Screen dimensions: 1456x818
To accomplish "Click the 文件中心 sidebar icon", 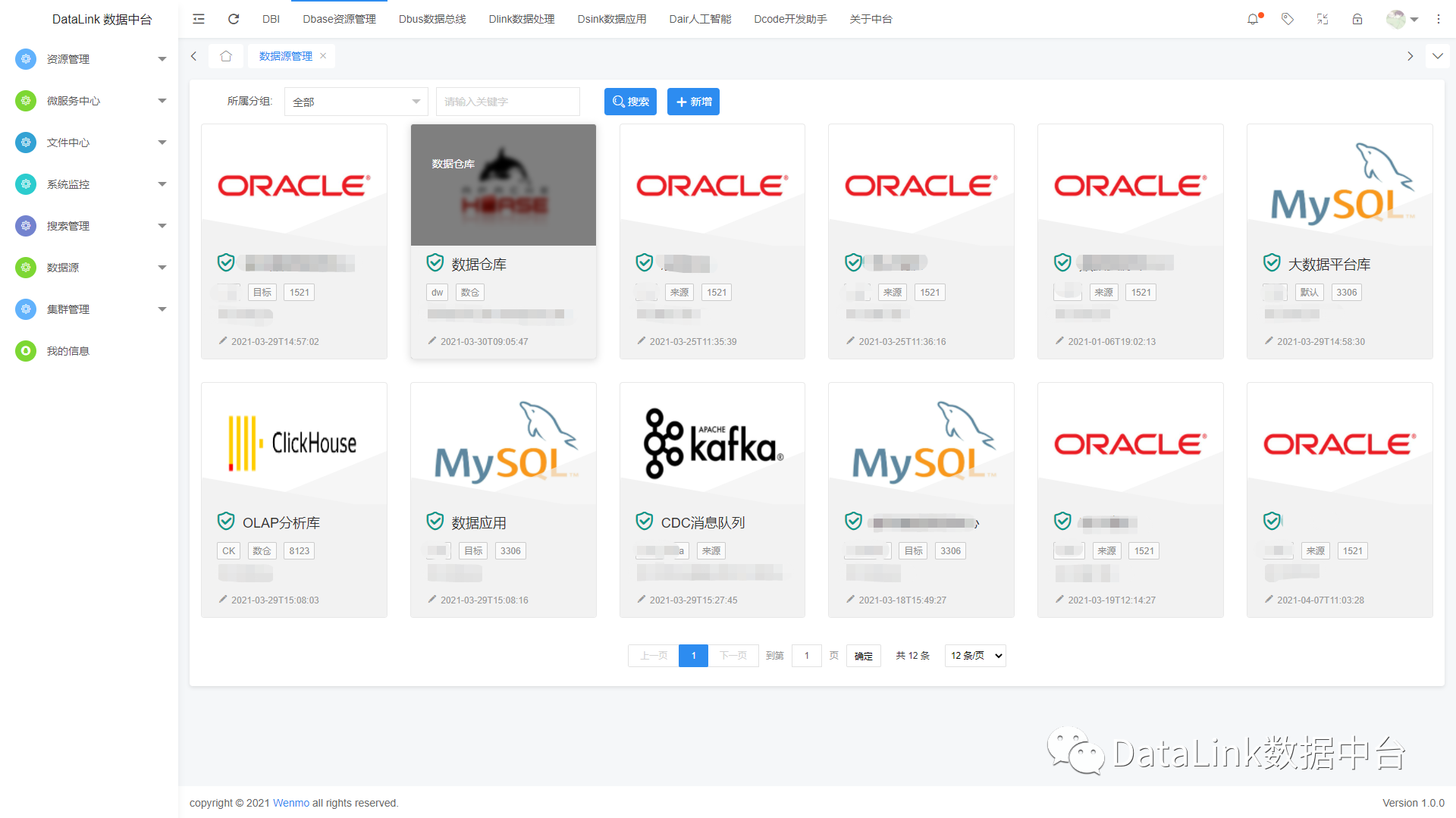I will pos(26,143).
